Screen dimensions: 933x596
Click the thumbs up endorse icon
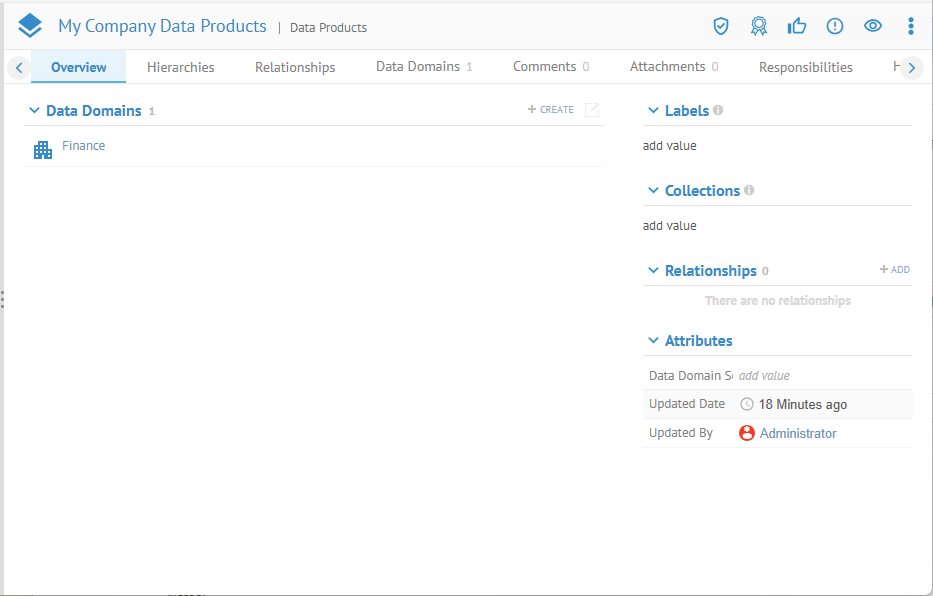797,26
